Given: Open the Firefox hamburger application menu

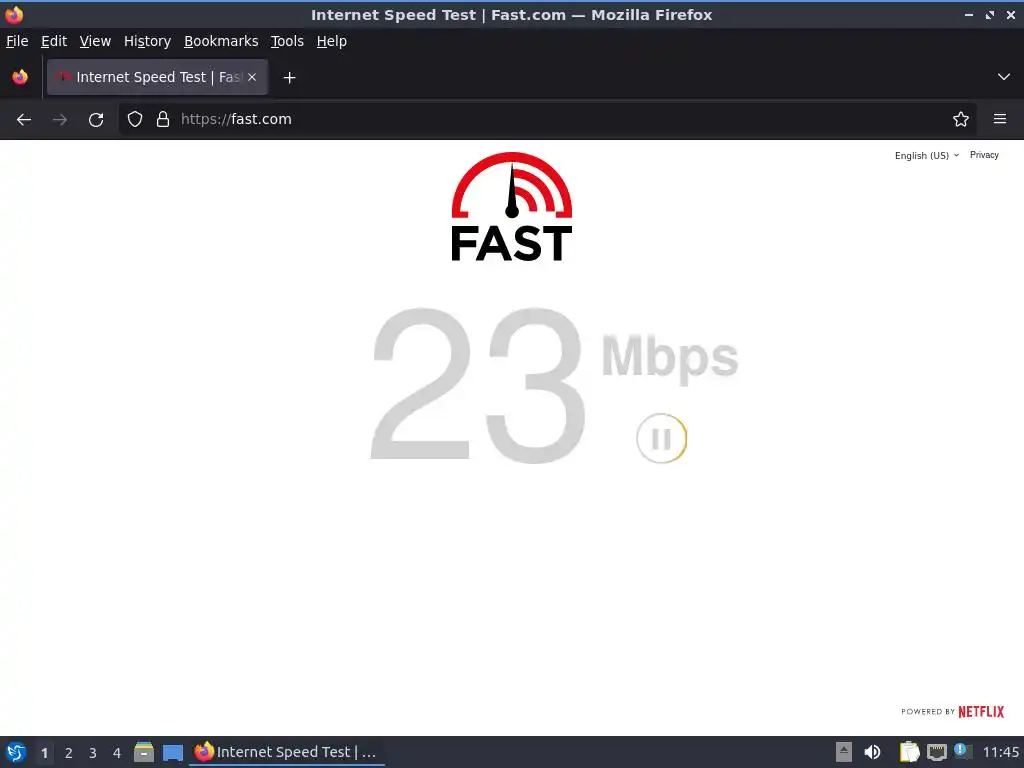Looking at the screenshot, I should click(1000, 120).
